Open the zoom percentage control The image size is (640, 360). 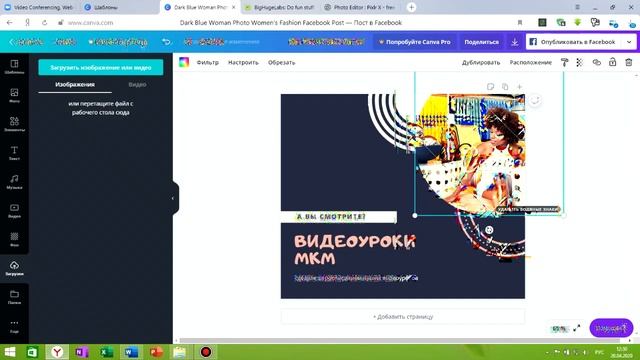tap(559, 328)
